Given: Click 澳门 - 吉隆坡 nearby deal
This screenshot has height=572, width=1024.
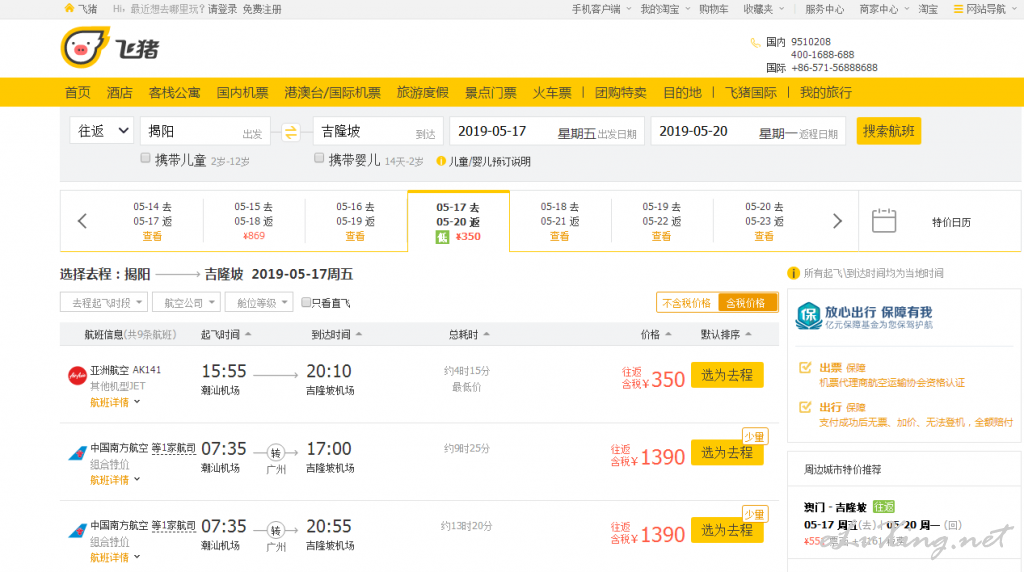Looking at the screenshot, I should pyautogui.click(x=835, y=507).
